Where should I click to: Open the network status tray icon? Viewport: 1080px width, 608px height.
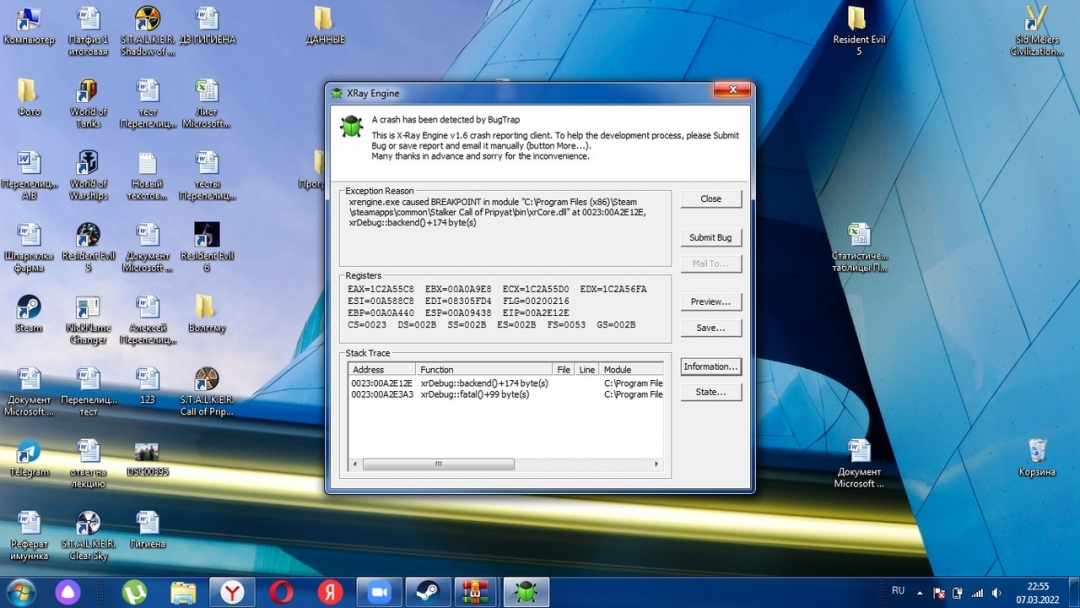977,592
